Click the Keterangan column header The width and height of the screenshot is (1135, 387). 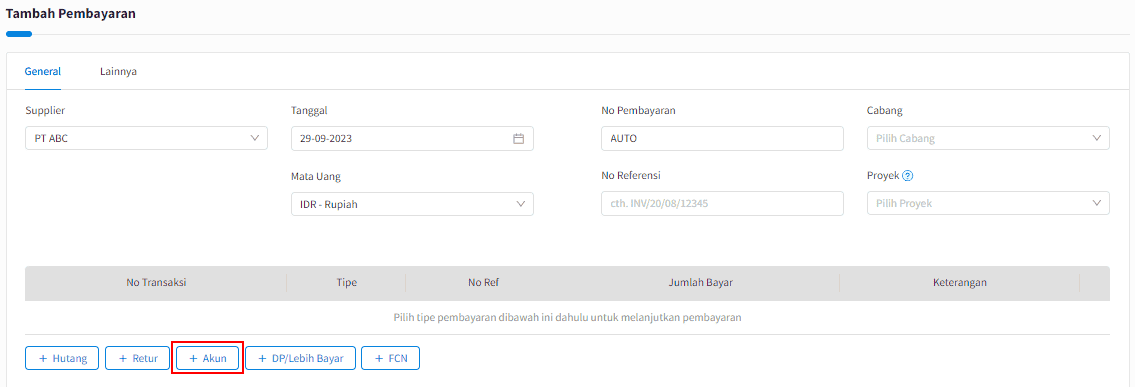pyautogui.click(x=960, y=283)
